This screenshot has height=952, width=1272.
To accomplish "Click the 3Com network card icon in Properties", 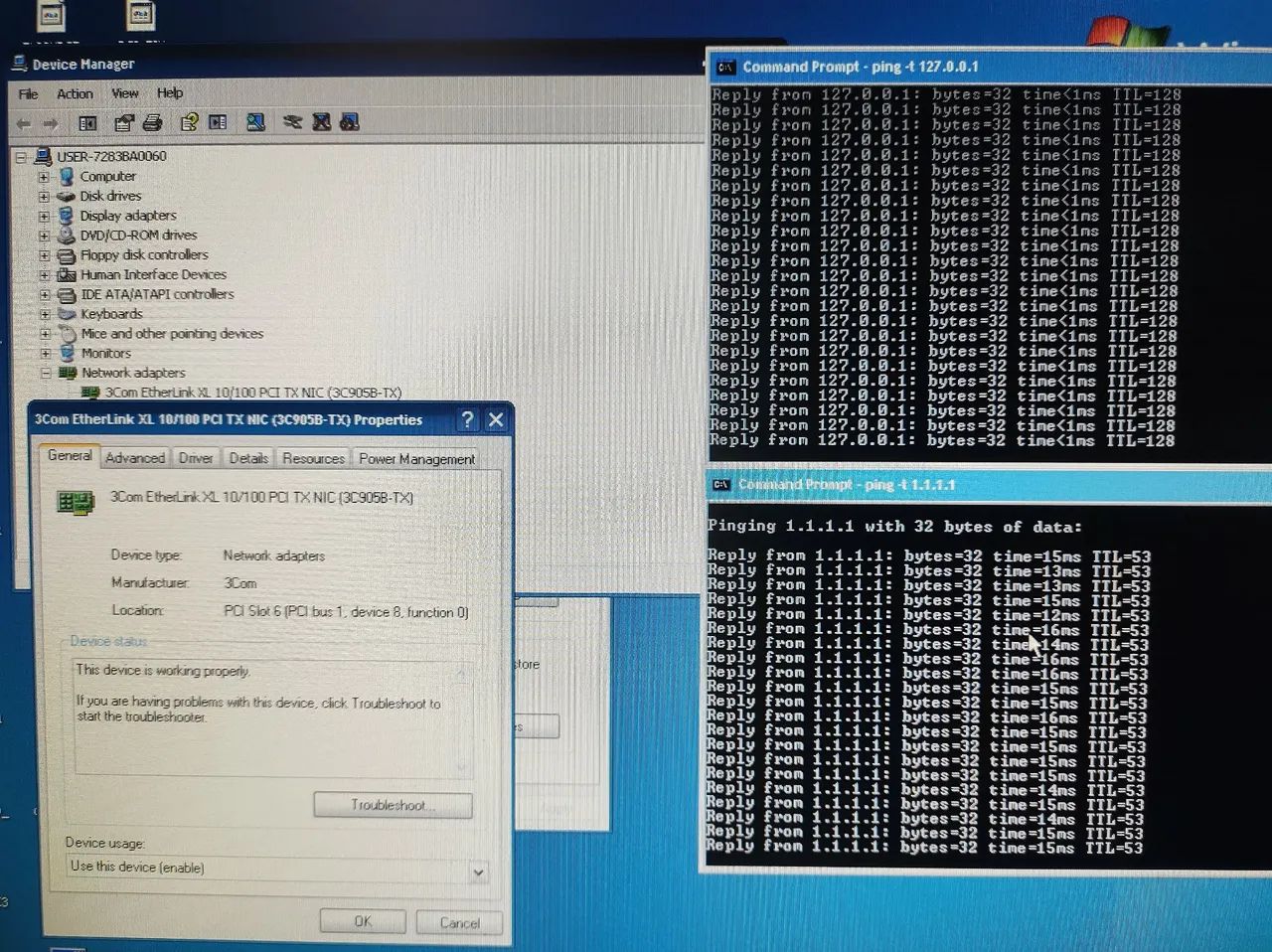I will [x=77, y=501].
